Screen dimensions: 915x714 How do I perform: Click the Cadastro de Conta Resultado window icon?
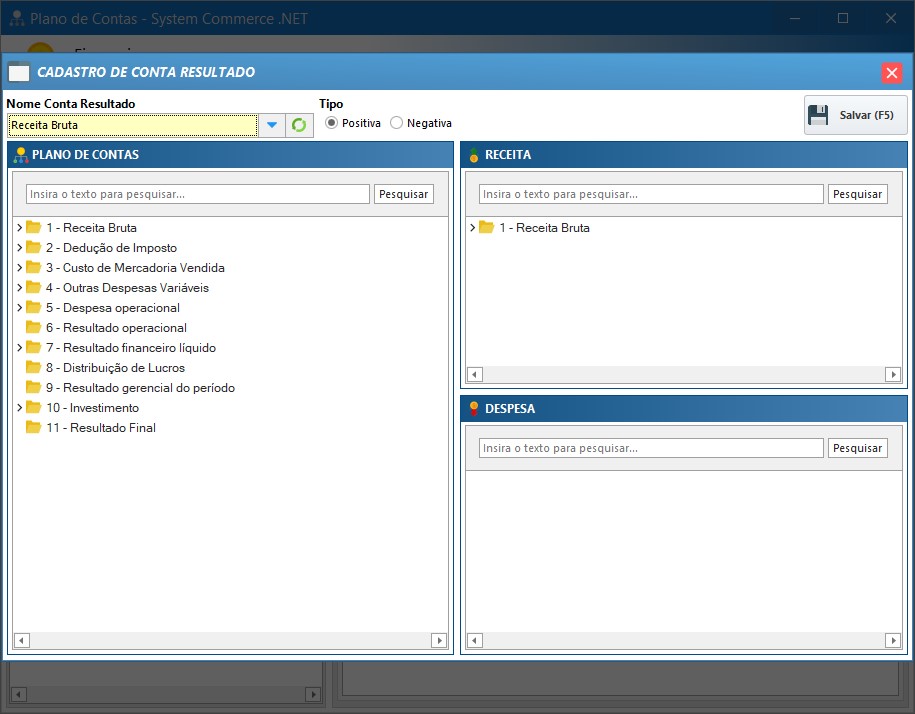19,72
